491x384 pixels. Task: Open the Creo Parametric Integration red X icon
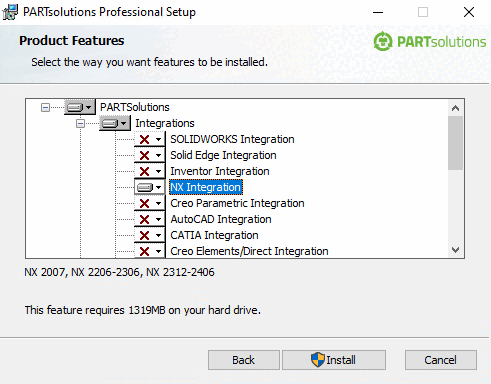pyautogui.click(x=150, y=203)
